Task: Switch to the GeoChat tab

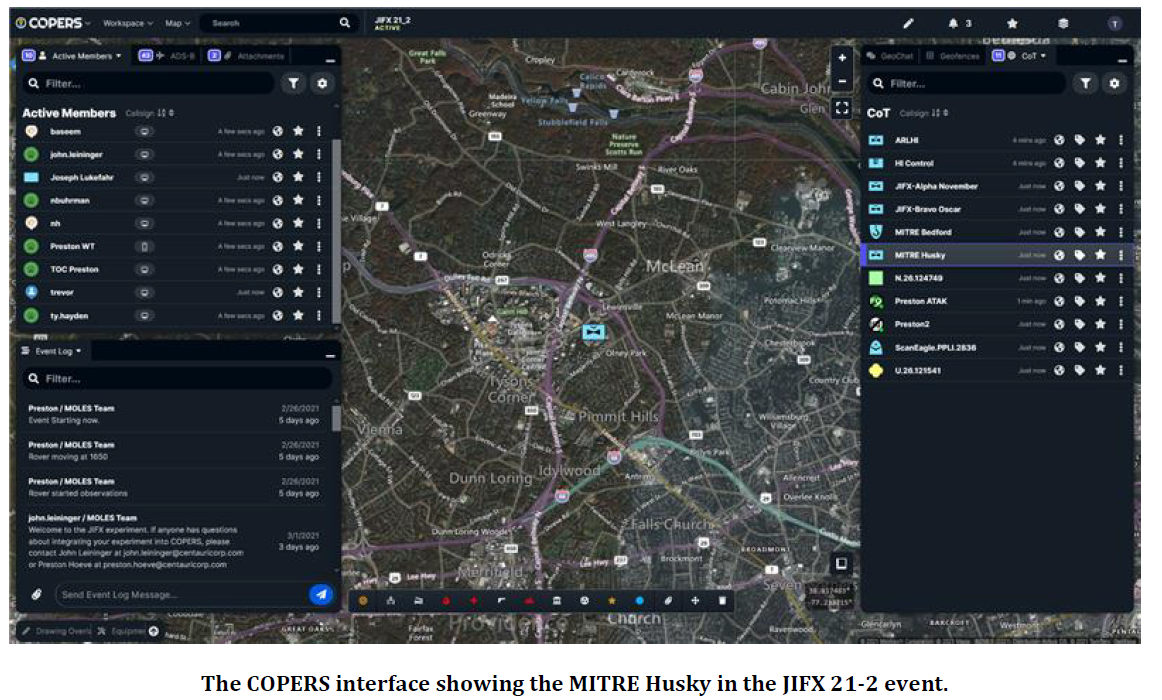Action: click(x=890, y=56)
